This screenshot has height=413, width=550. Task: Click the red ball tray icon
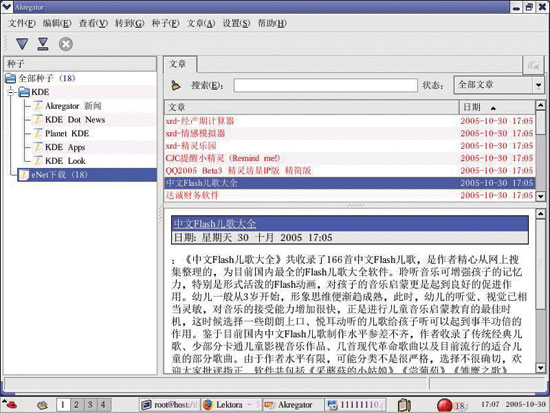[444, 405]
